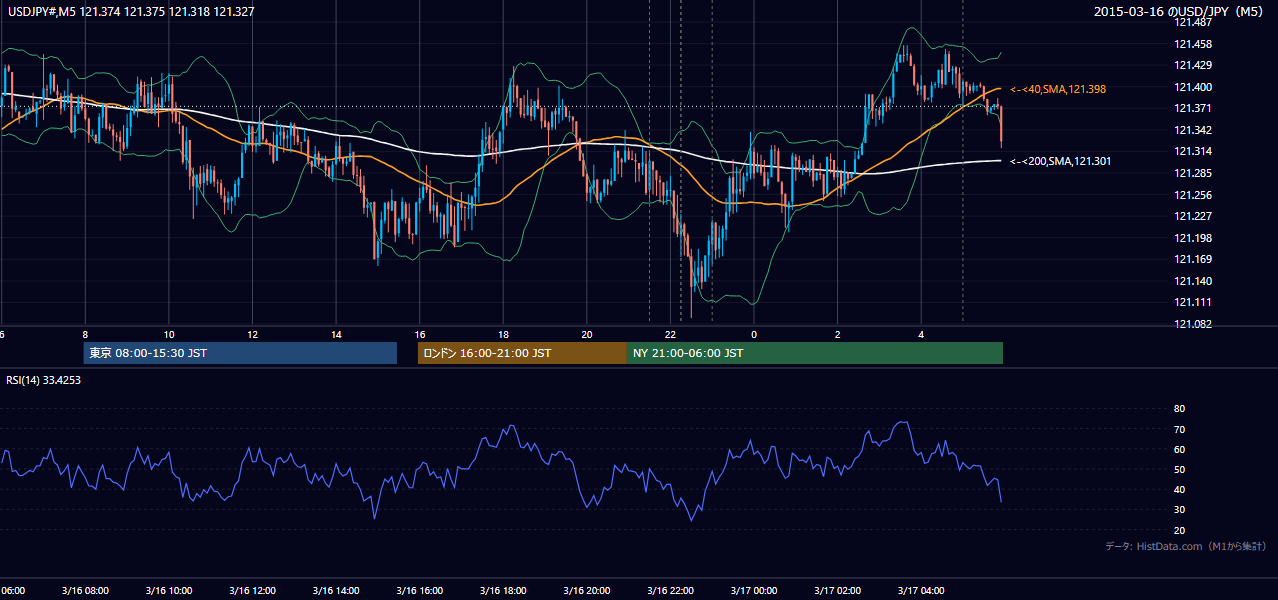Click the RSI level 40 label
The height and width of the screenshot is (600, 1278).
coord(1179,489)
